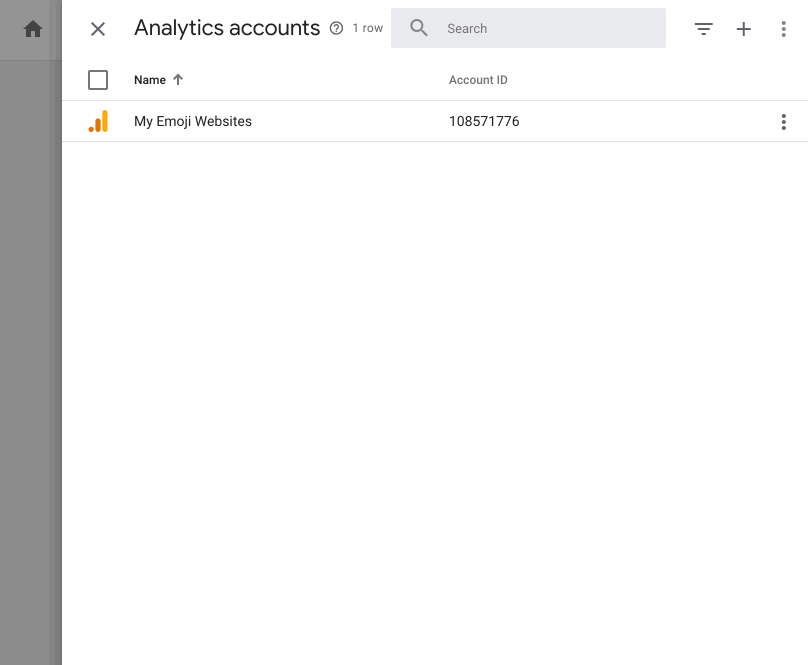The image size is (808, 665).
Task: Open the header's three-dot more menu
Action: point(783,29)
